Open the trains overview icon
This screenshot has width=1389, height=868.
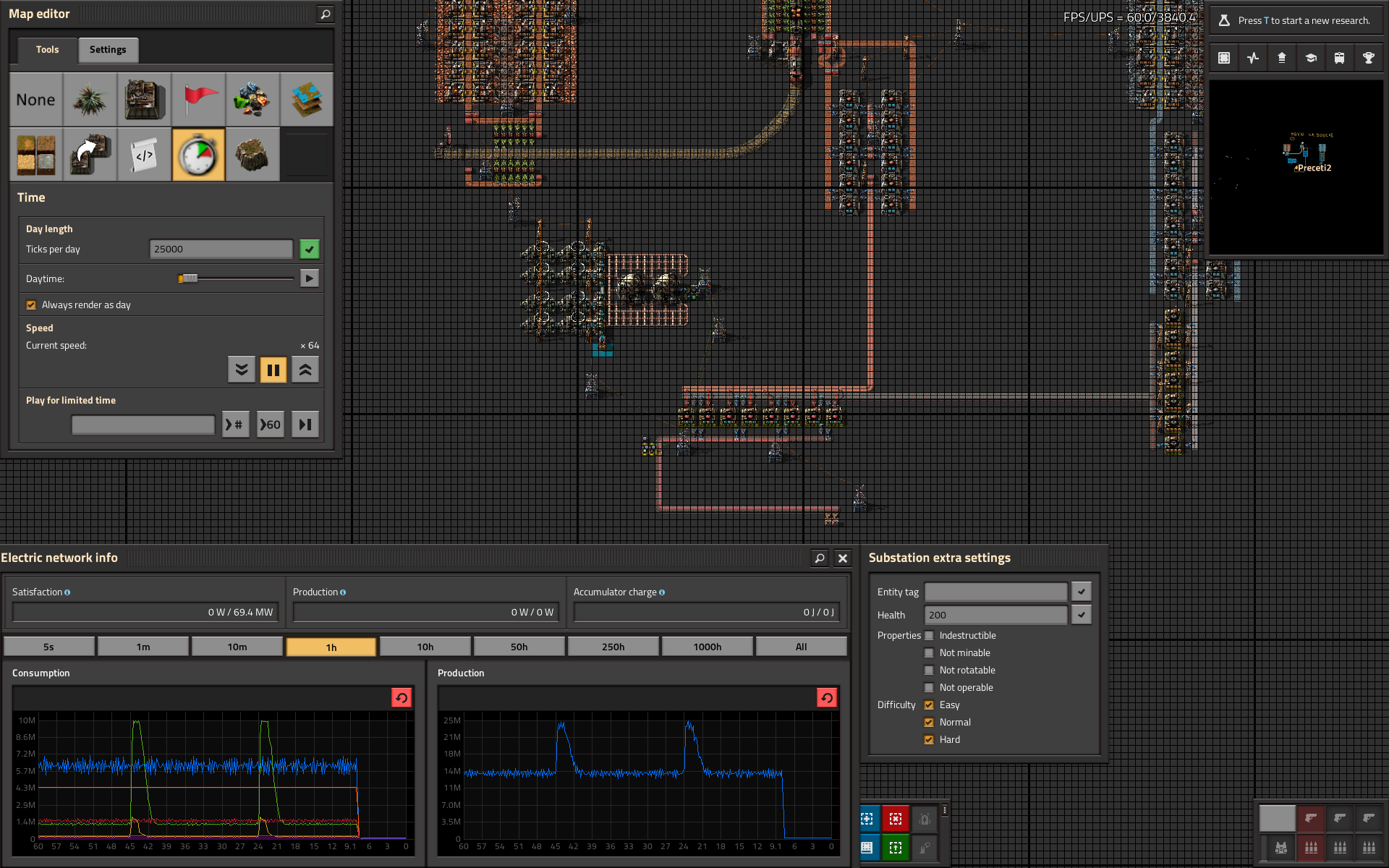click(x=1339, y=58)
